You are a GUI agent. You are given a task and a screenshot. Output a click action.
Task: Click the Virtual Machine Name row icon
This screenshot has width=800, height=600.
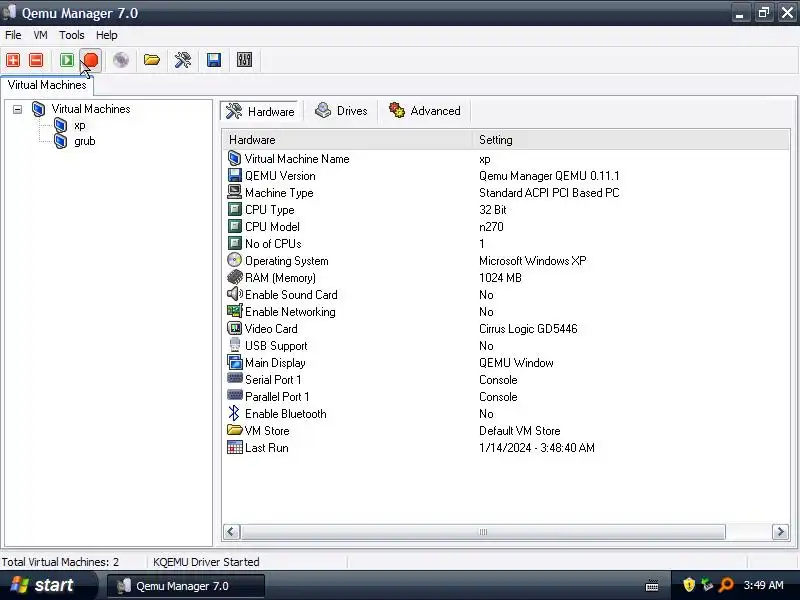click(x=234, y=159)
